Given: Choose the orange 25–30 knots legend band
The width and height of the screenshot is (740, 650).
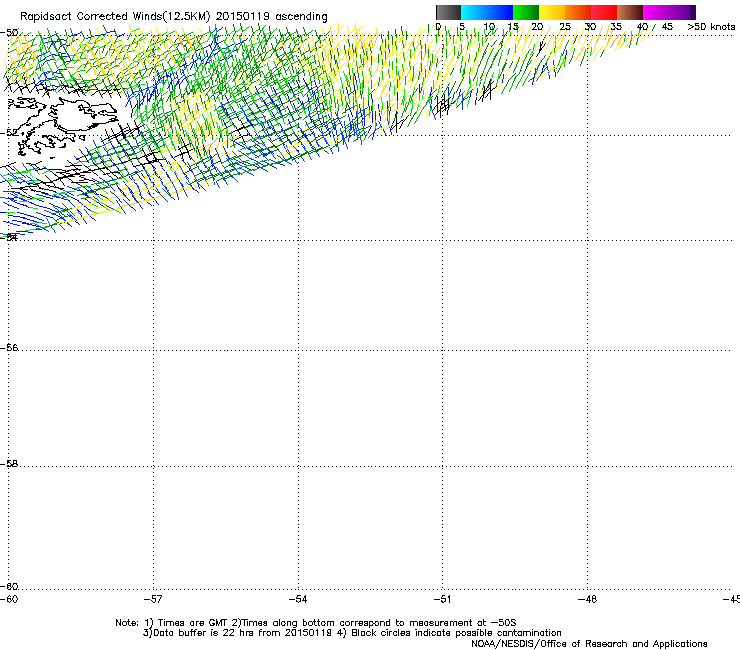Looking at the screenshot, I should click(578, 12).
